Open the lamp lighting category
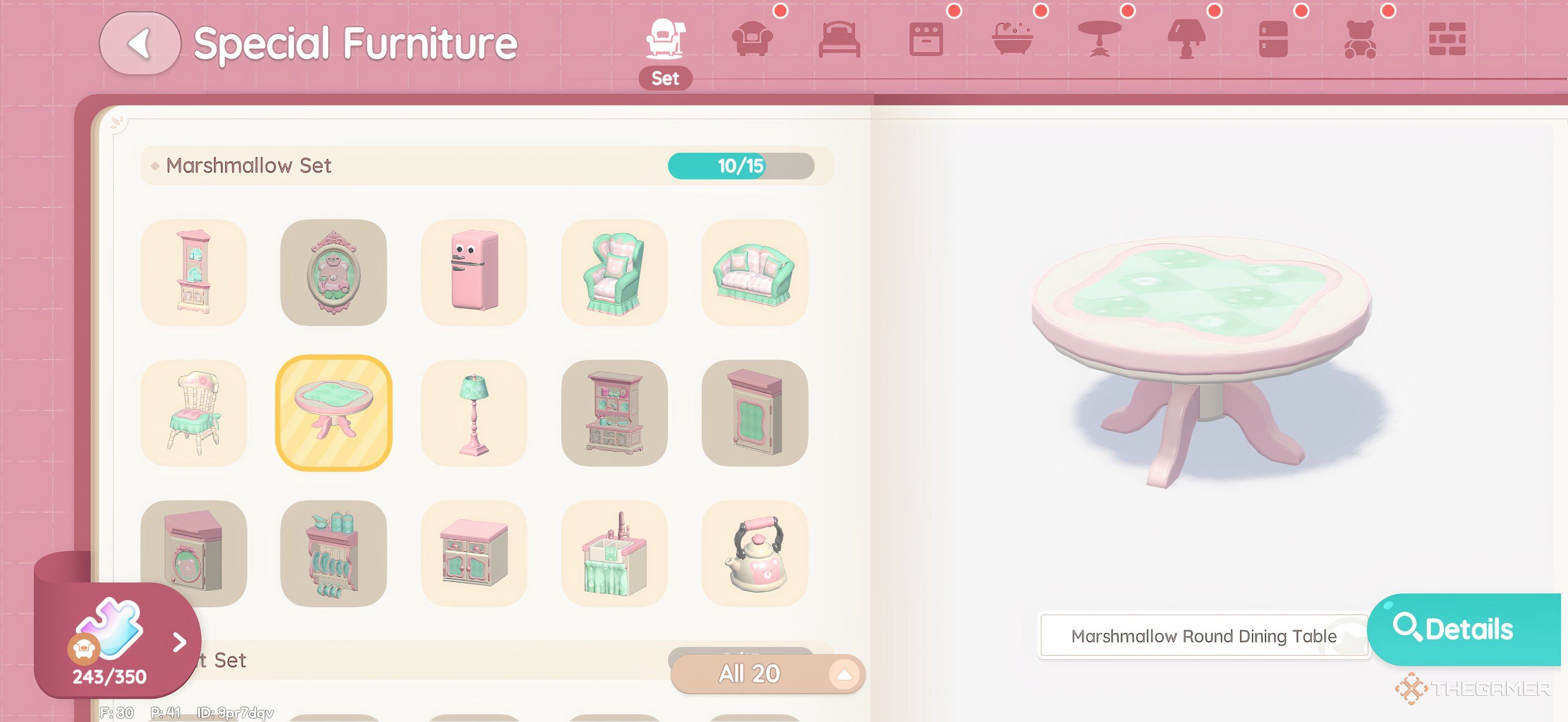The height and width of the screenshot is (722, 1568). click(1186, 39)
